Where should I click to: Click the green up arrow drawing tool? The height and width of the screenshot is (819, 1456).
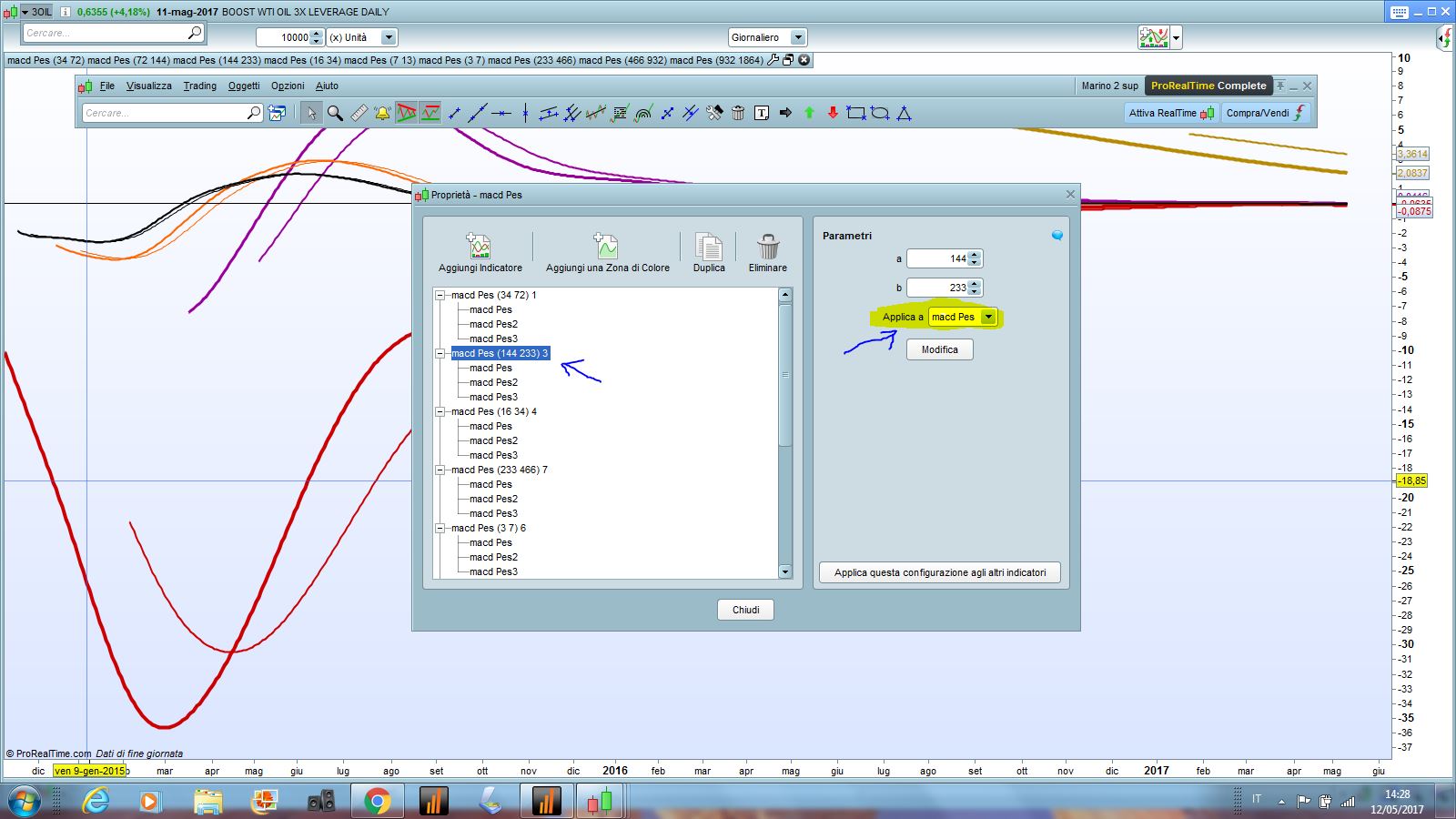point(809,113)
